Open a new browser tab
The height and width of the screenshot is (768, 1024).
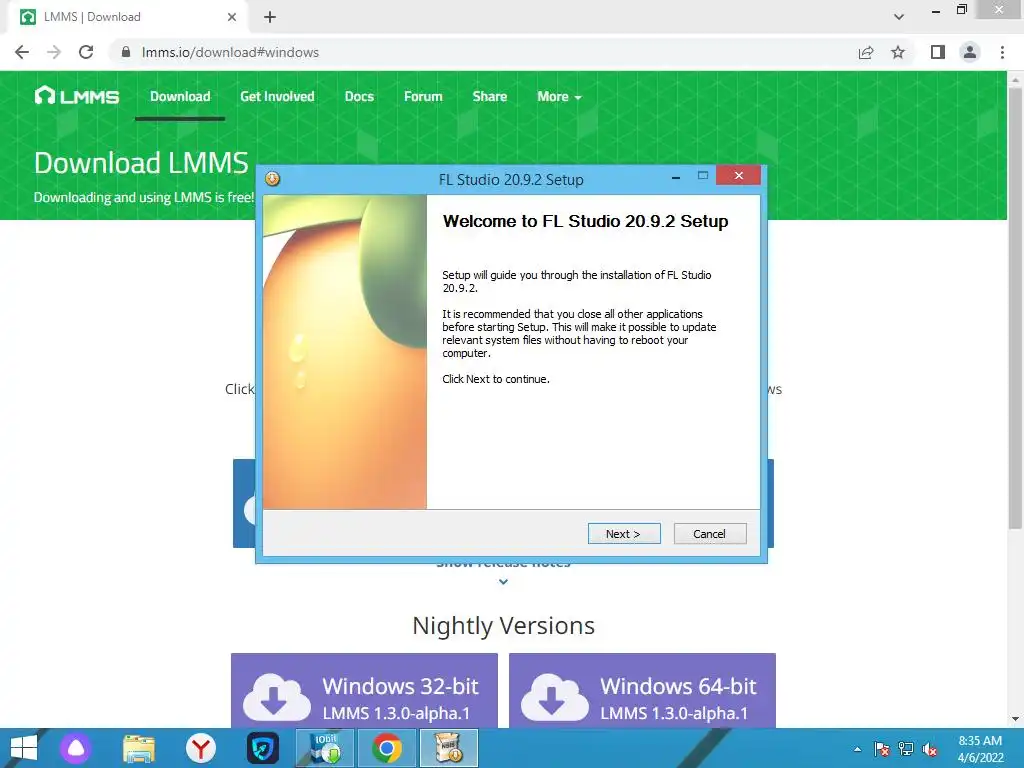tap(270, 17)
